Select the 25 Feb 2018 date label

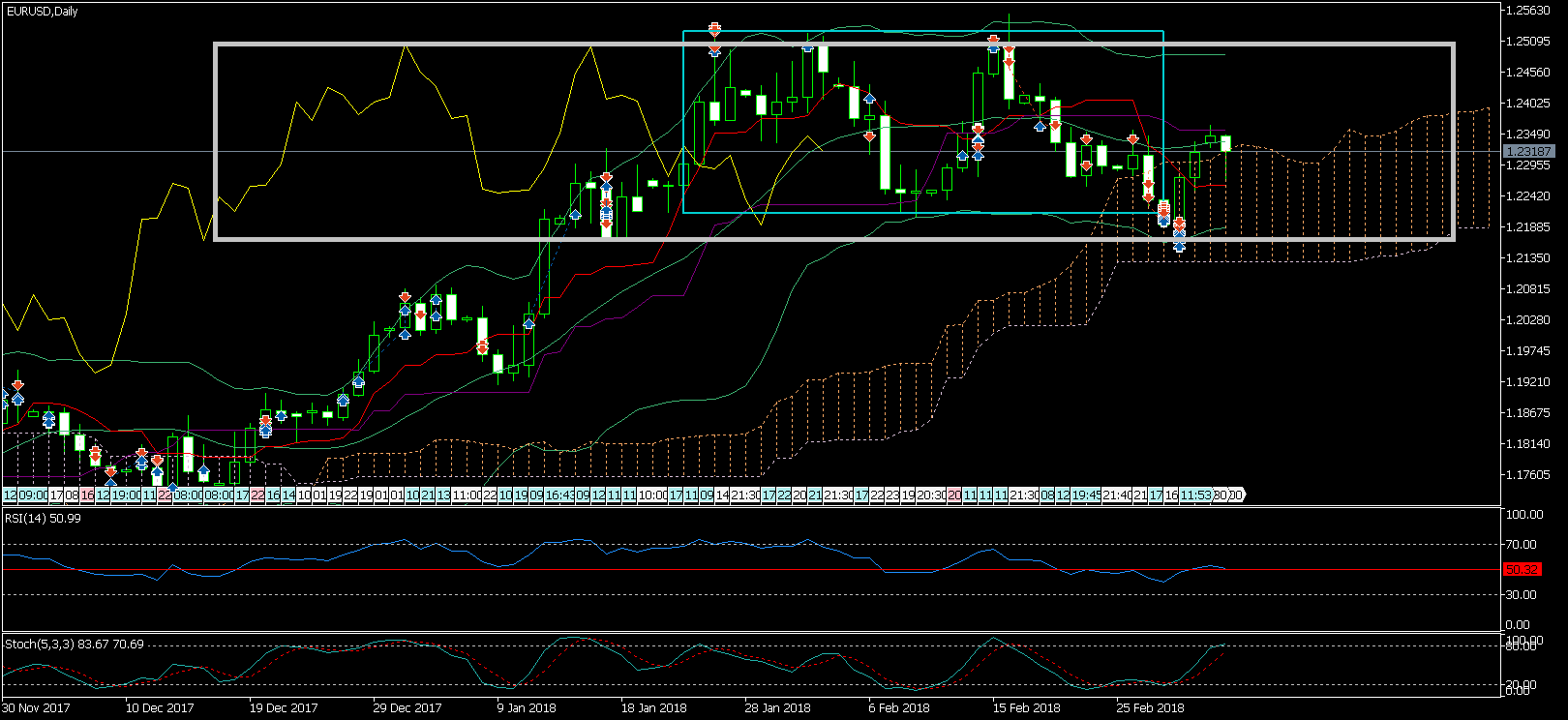1151,707
